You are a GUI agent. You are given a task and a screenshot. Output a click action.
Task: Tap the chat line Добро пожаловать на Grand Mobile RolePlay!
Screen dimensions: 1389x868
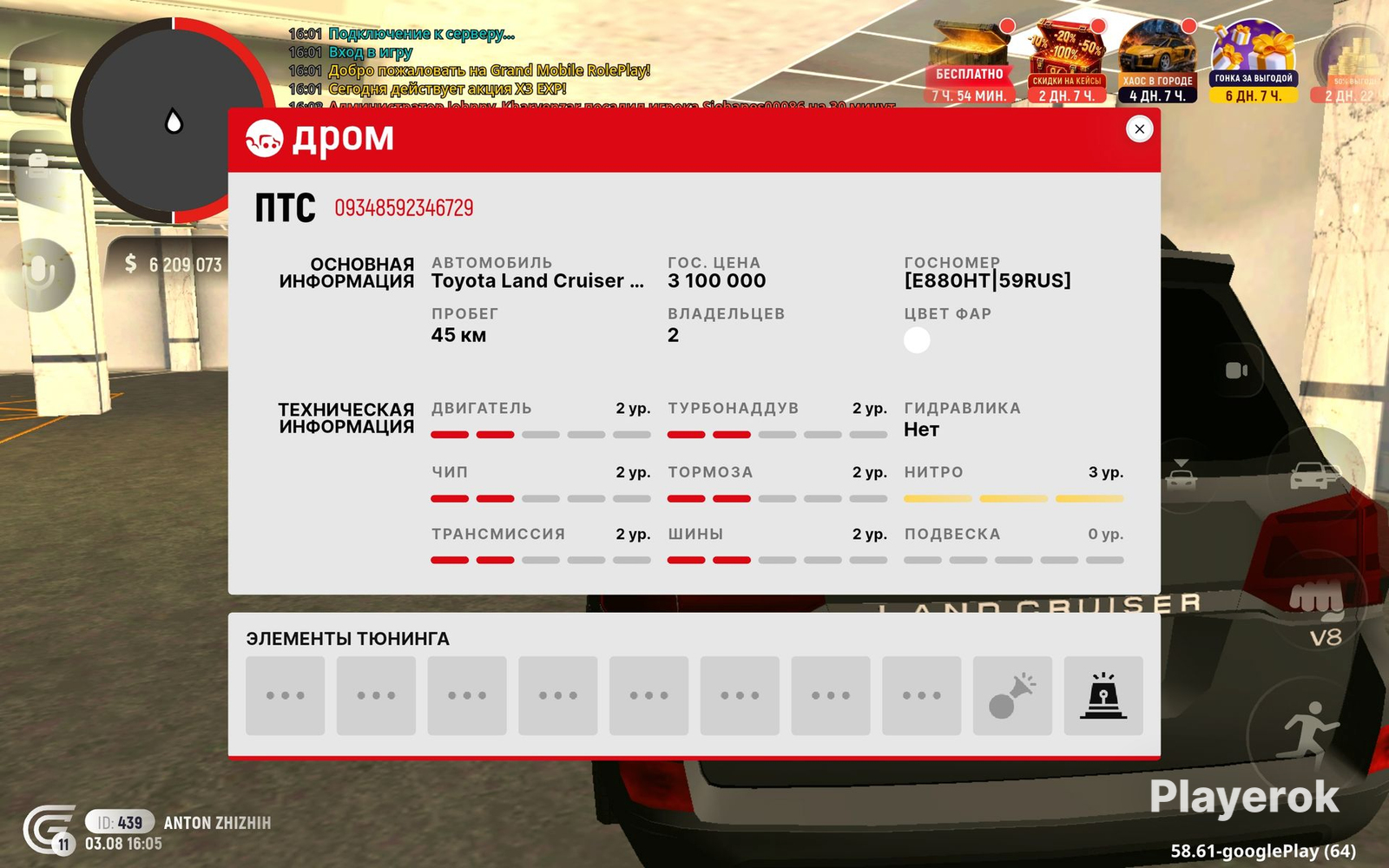(489, 70)
